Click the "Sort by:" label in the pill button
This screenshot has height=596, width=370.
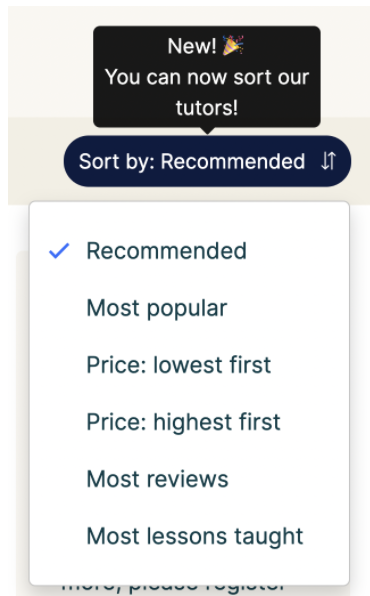117,162
